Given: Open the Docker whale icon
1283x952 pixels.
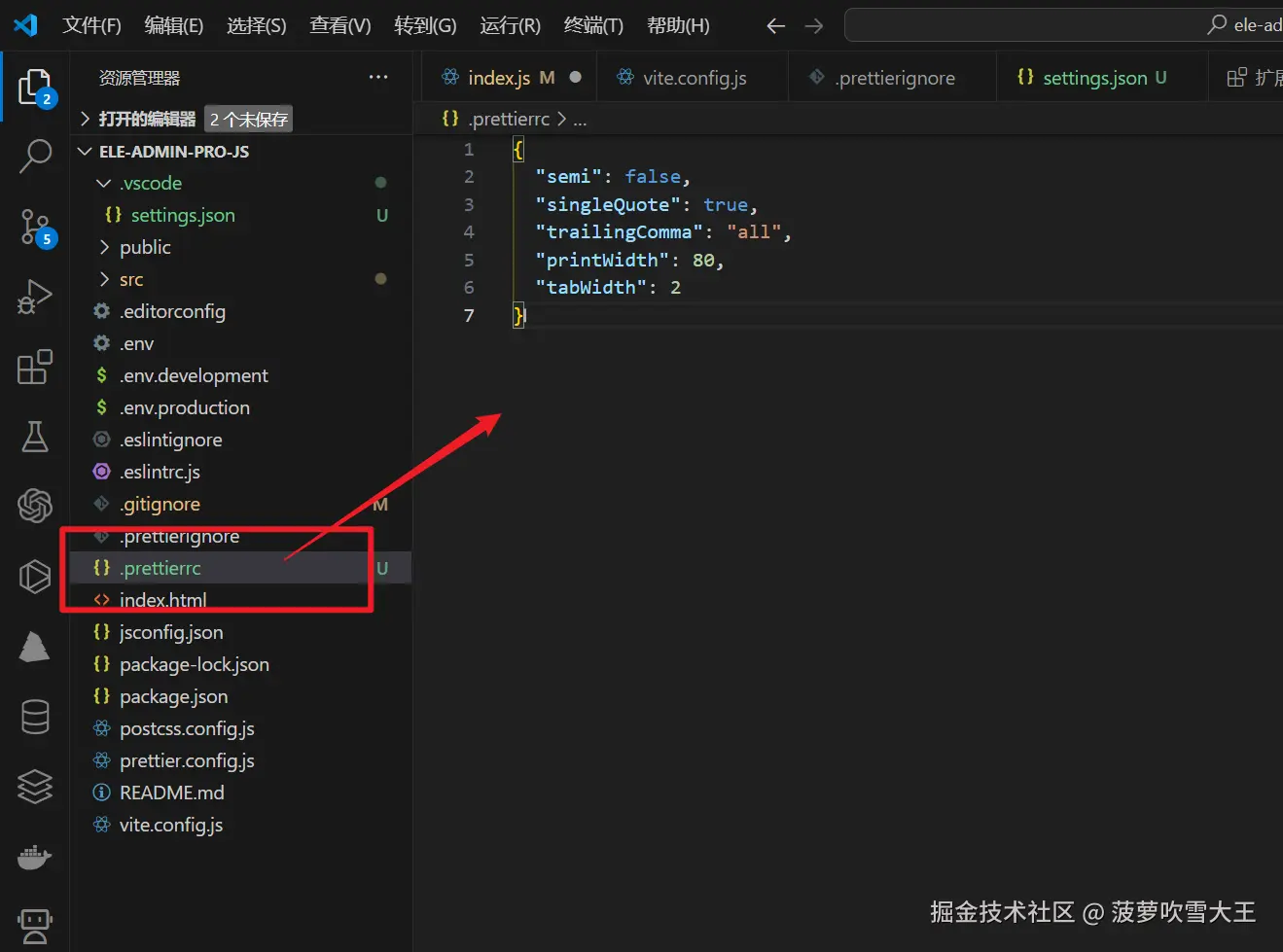Looking at the screenshot, I should (35, 858).
